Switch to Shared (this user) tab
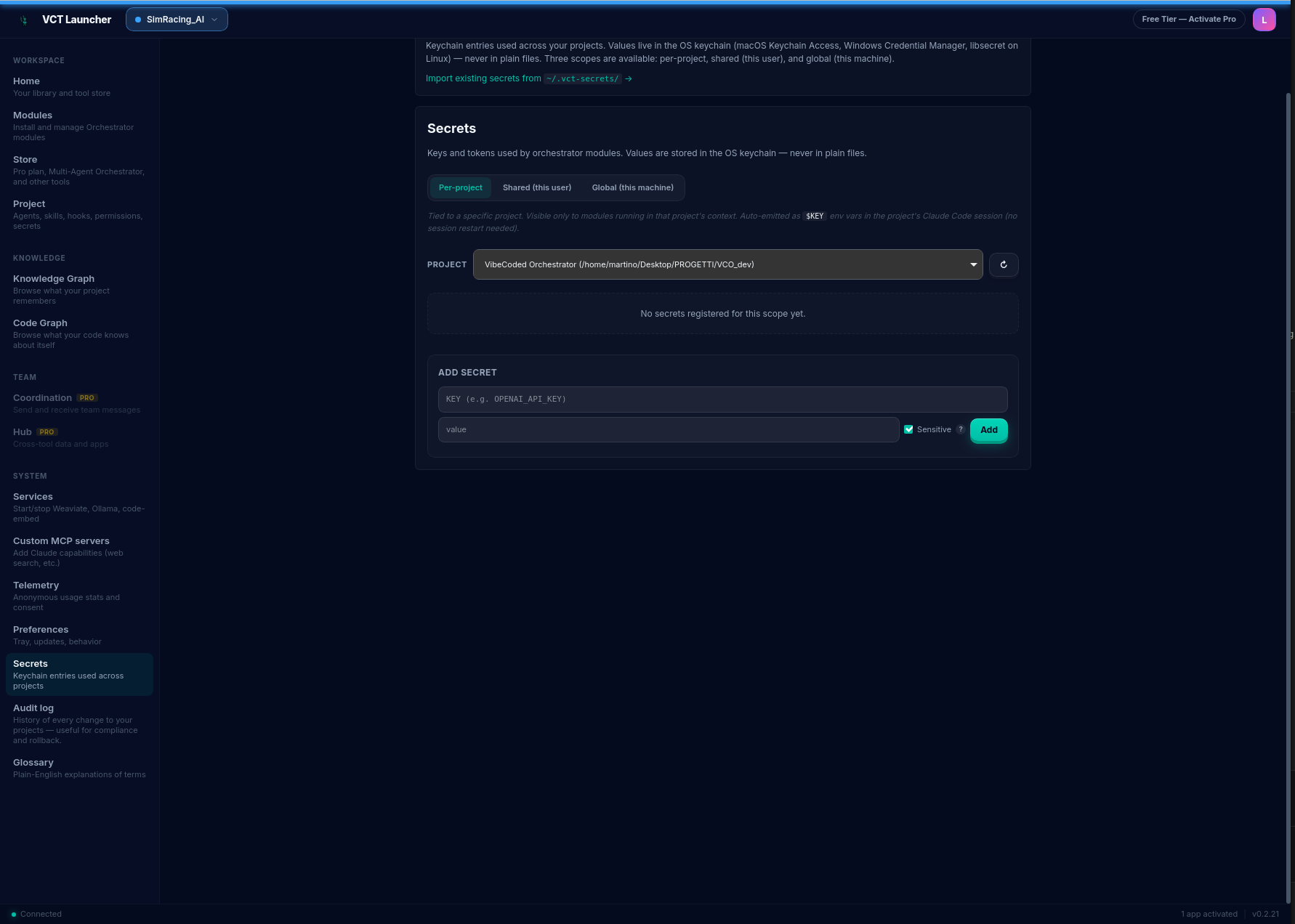The height and width of the screenshot is (924, 1295). pos(537,187)
